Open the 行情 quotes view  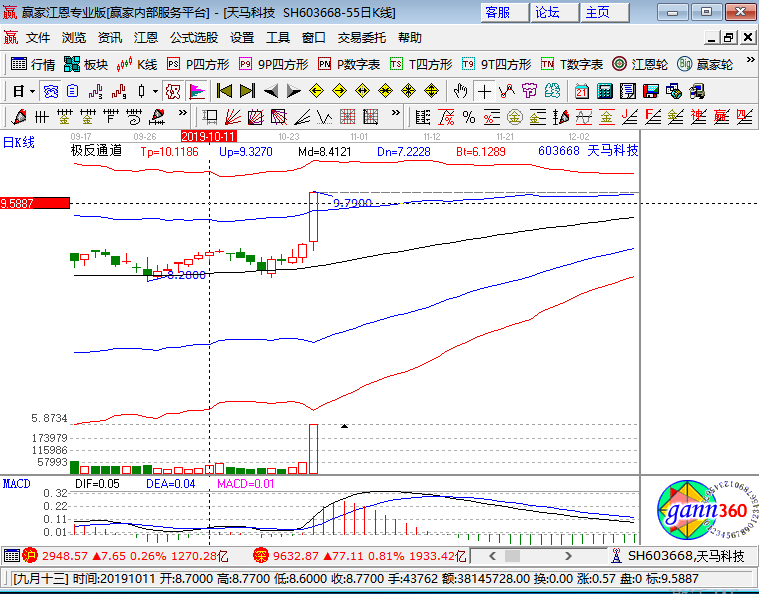coord(32,64)
